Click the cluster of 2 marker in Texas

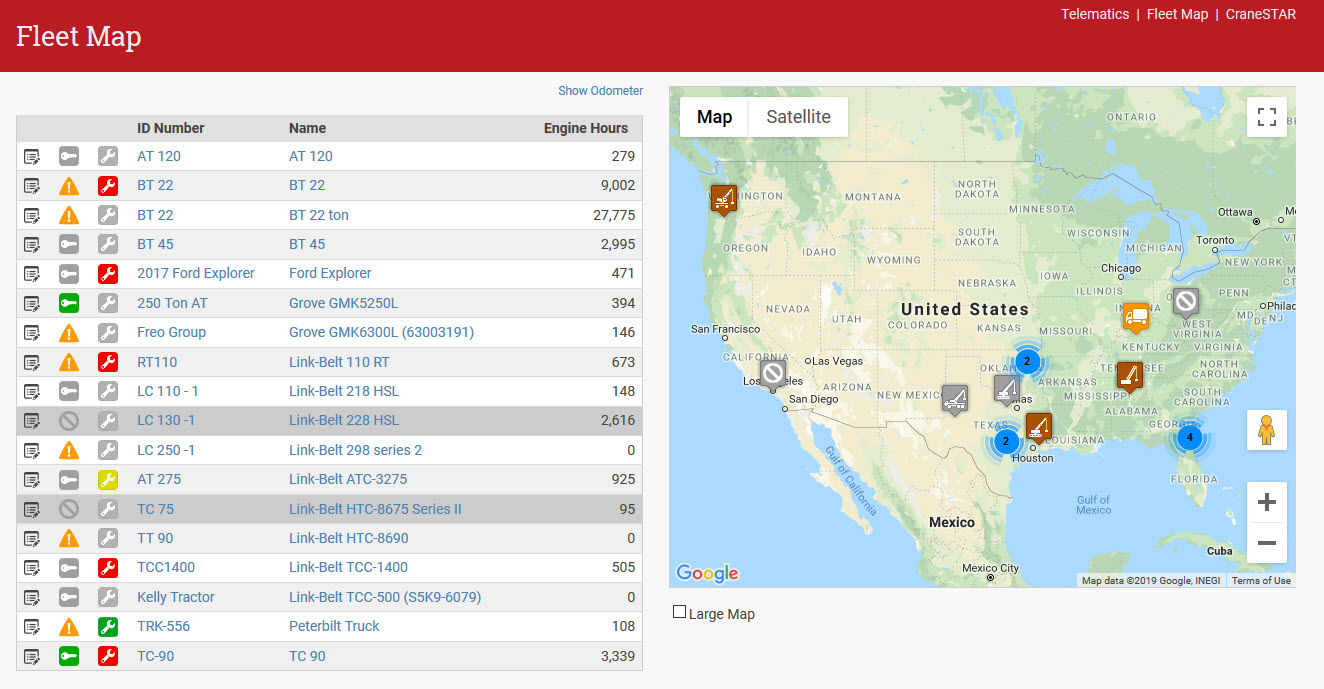(x=1006, y=440)
